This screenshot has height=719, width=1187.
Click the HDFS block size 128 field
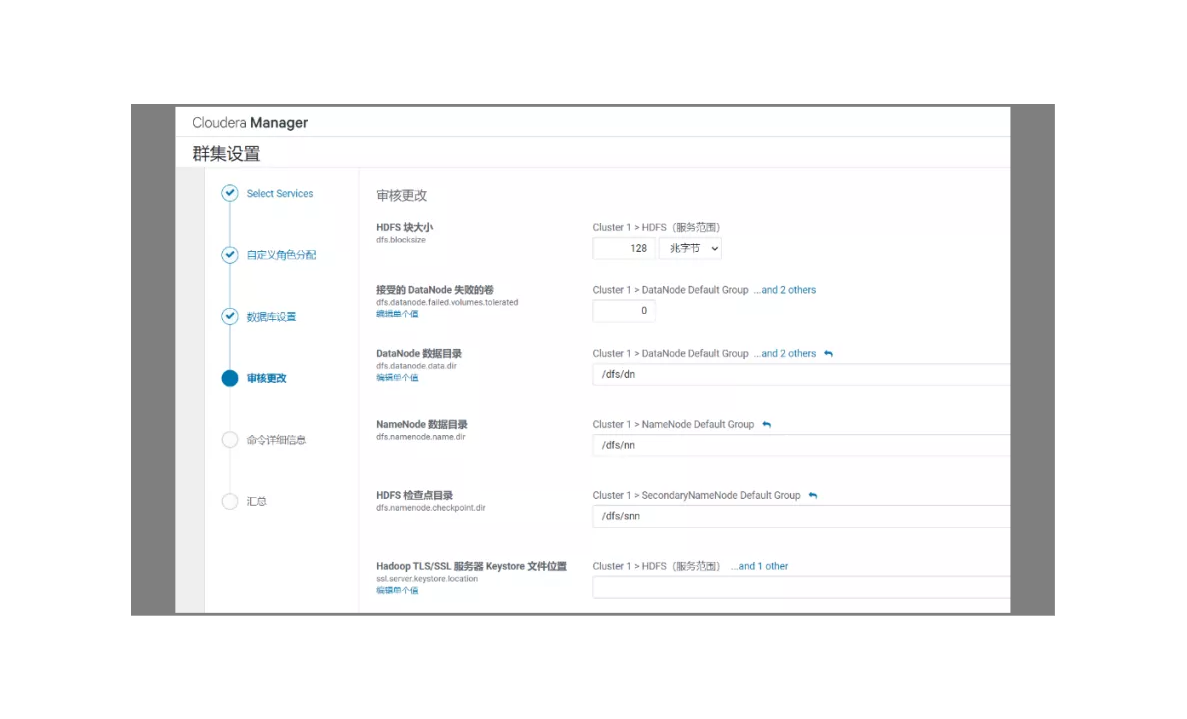[624, 248]
